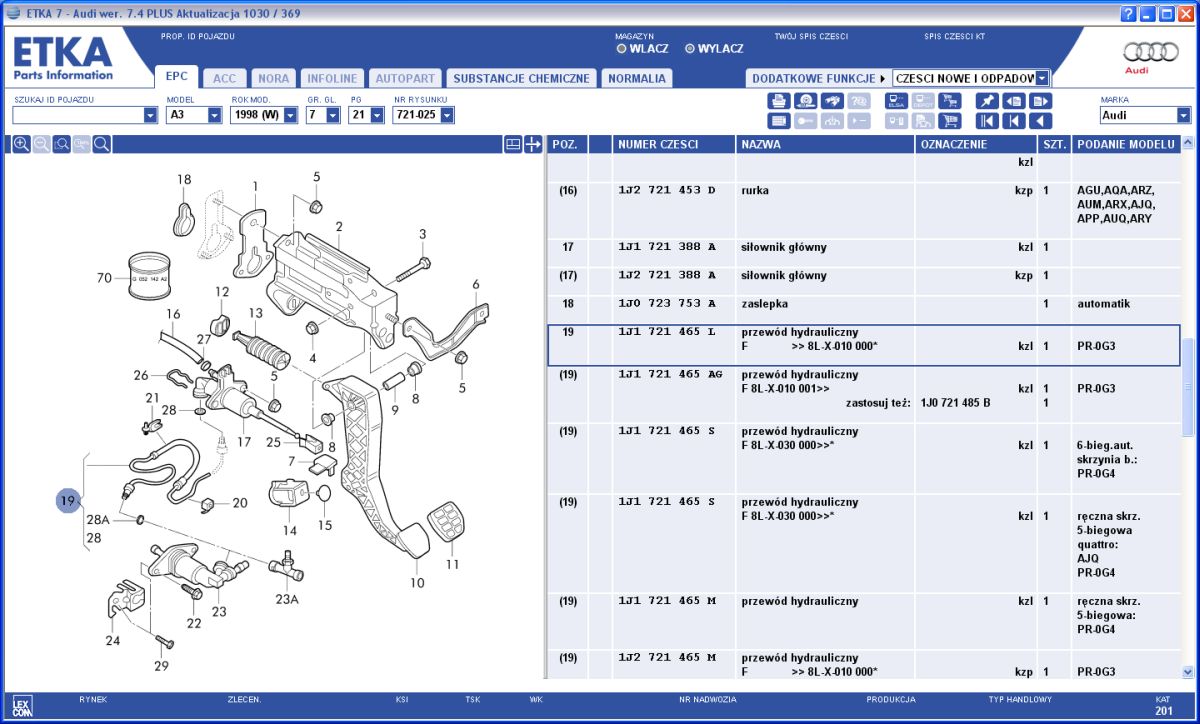This screenshot has width=1200, height=724.
Task: Click the parts list scrollbar thumb
Action: [x=1188, y=387]
